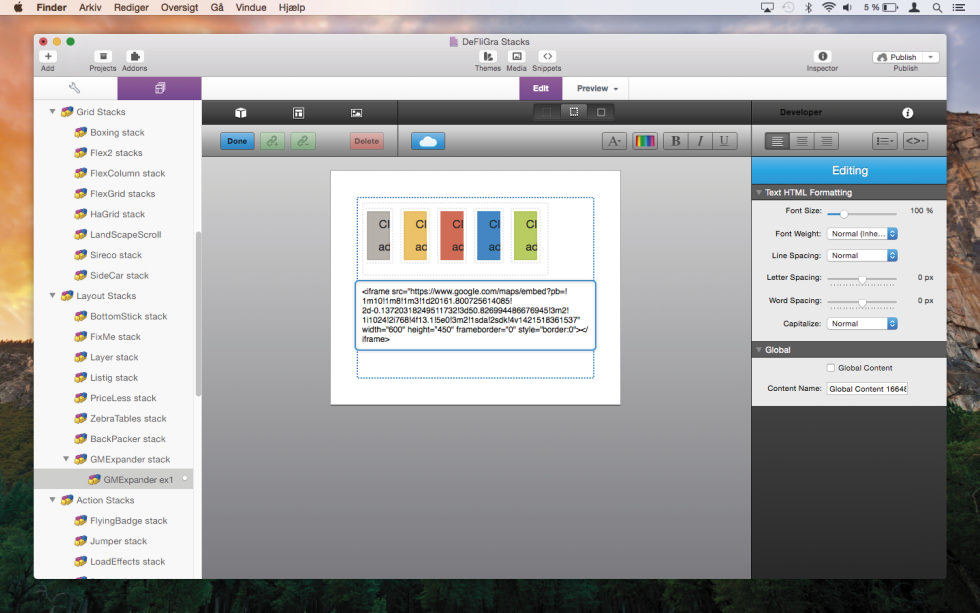Open the Inspector icon
The height and width of the screenshot is (613, 980).
pyautogui.click(x=822, y=56)
